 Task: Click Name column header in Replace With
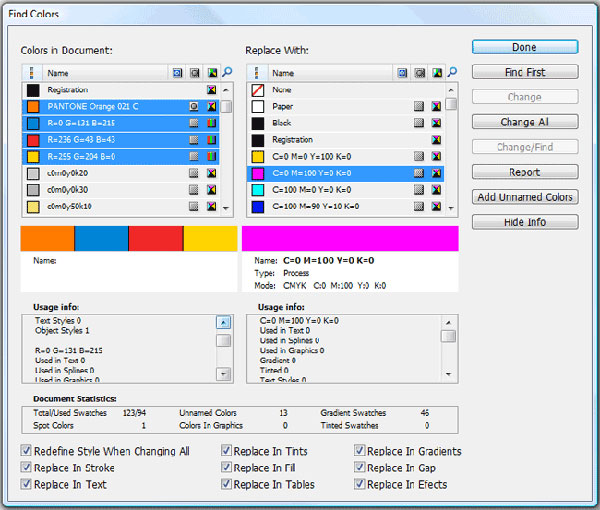330,73
